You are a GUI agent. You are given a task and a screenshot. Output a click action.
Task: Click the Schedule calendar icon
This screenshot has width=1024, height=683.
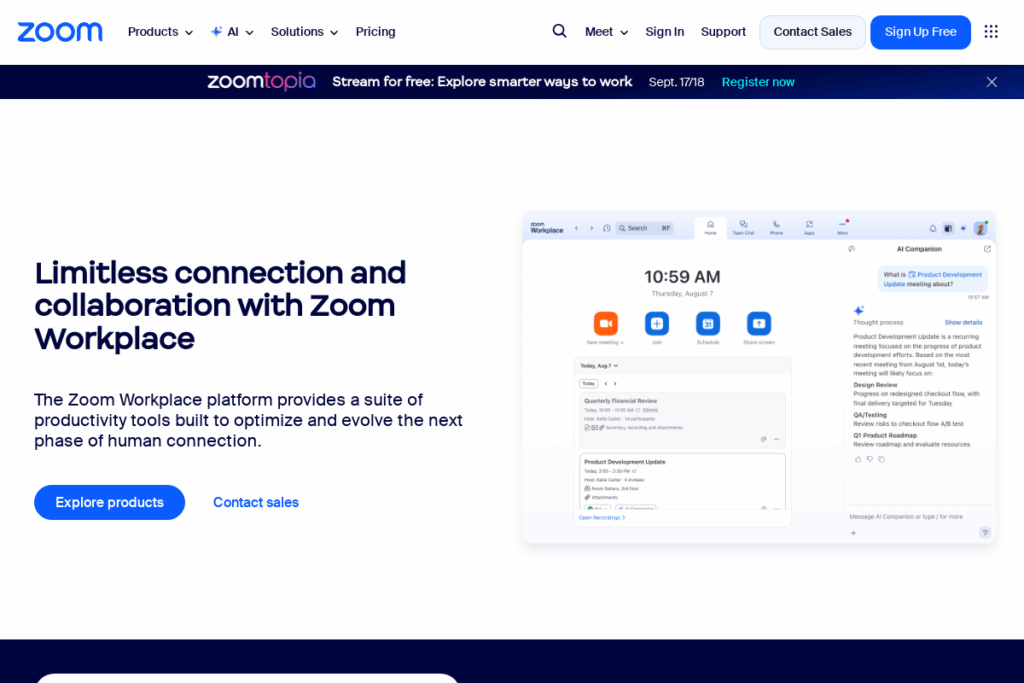(708, 323)
